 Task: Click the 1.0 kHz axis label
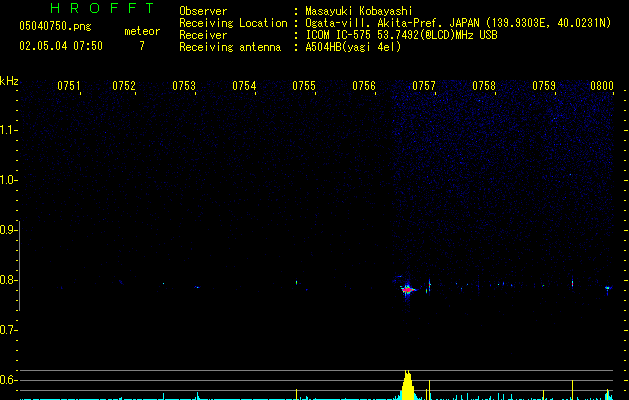click(8, 180)
